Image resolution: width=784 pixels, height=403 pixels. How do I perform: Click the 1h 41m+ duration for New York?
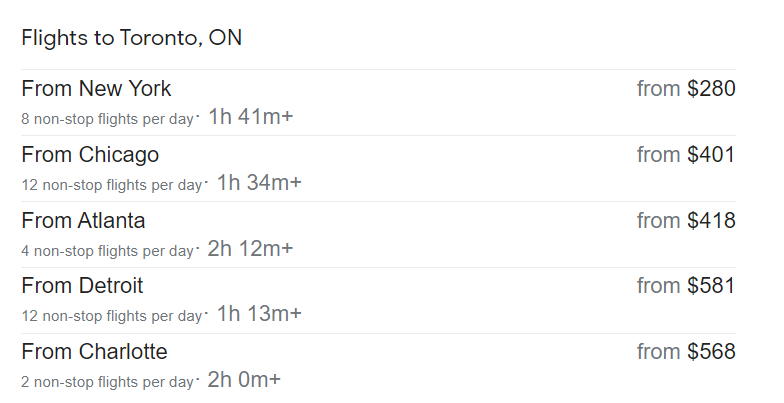[x=250, y=116]
